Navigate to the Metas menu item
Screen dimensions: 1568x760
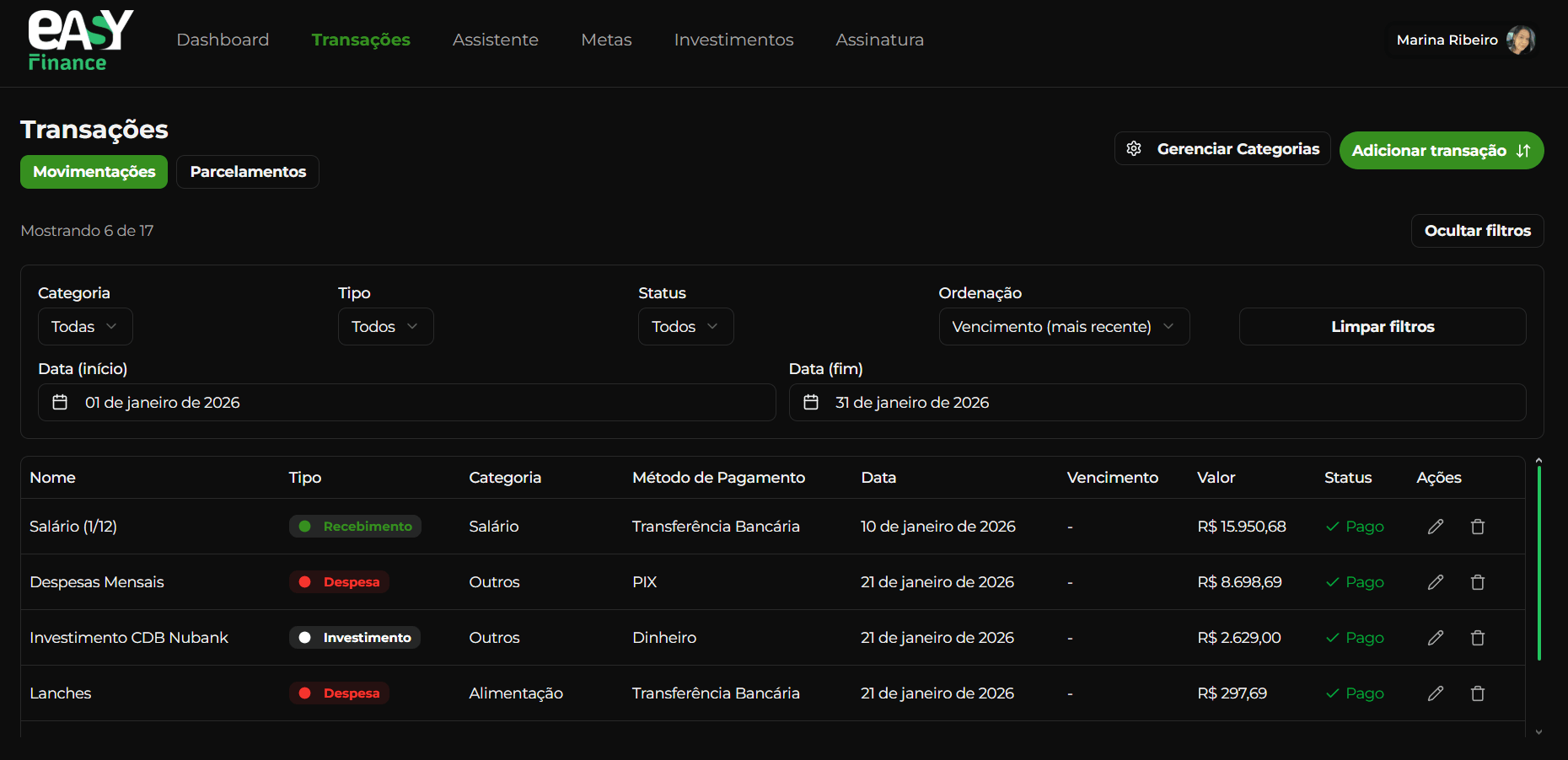click(606, 40)
